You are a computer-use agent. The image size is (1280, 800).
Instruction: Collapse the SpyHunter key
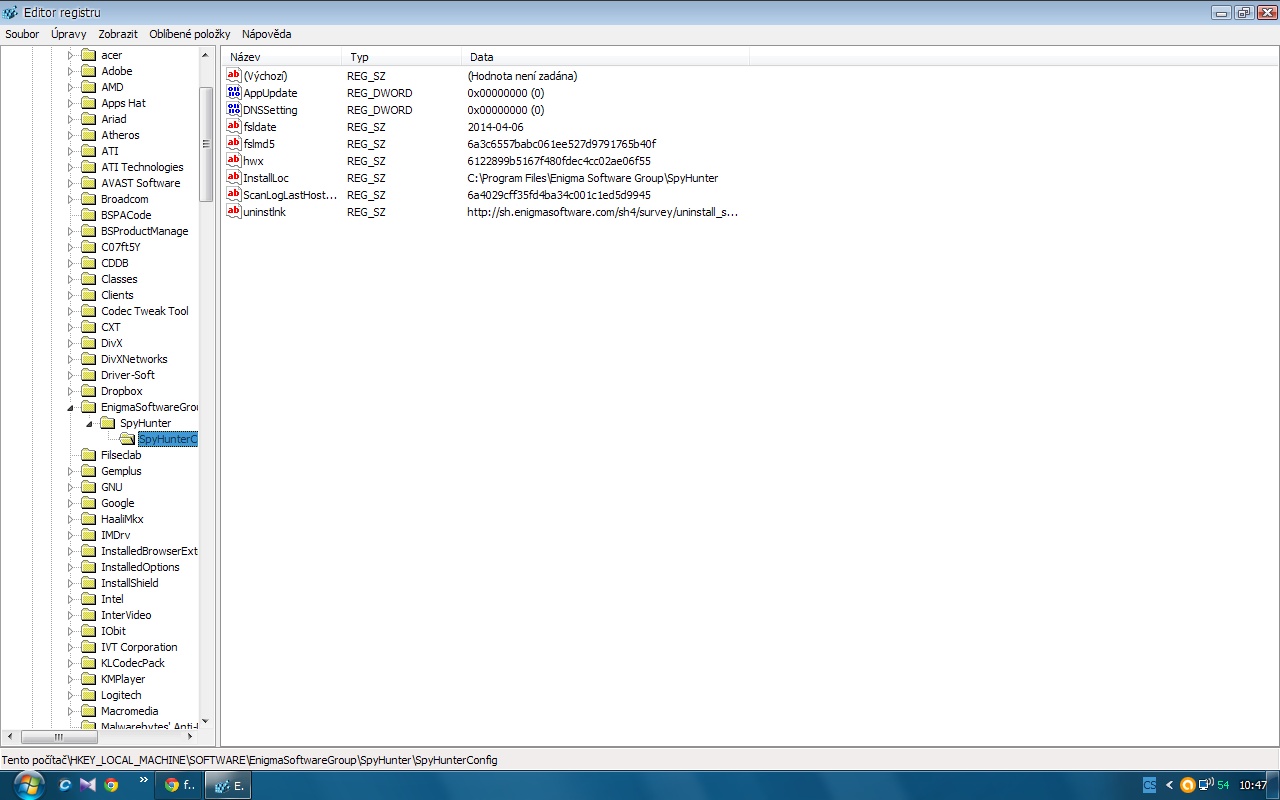point(90,423)
